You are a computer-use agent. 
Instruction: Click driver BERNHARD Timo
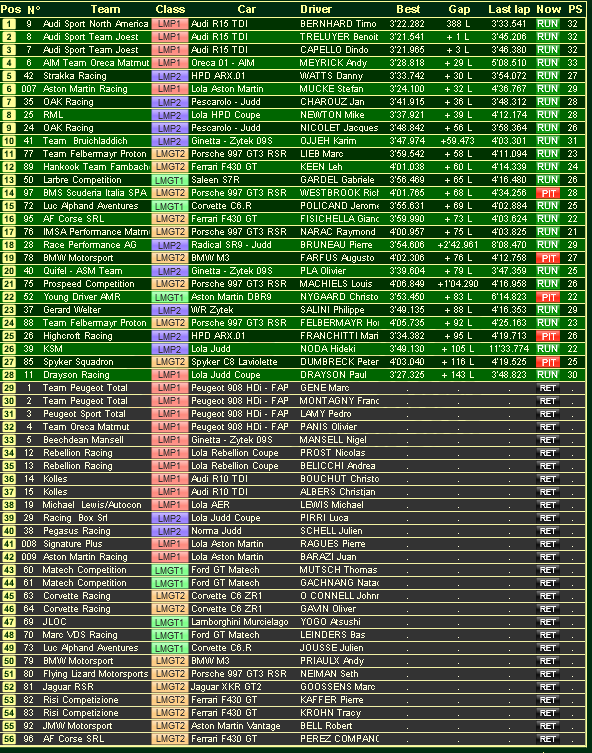(338, 24)
